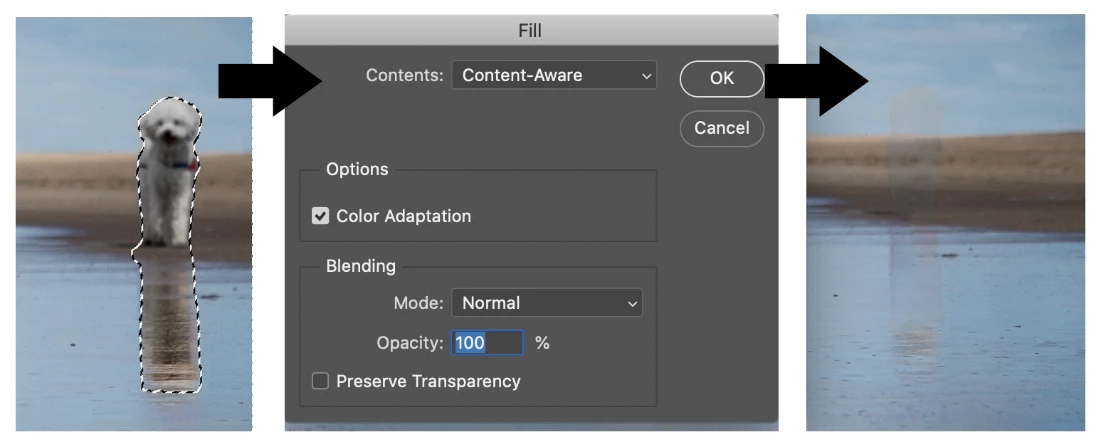Click the Preserve Transparency label text

pyautogui.click(x=428, y=381)
